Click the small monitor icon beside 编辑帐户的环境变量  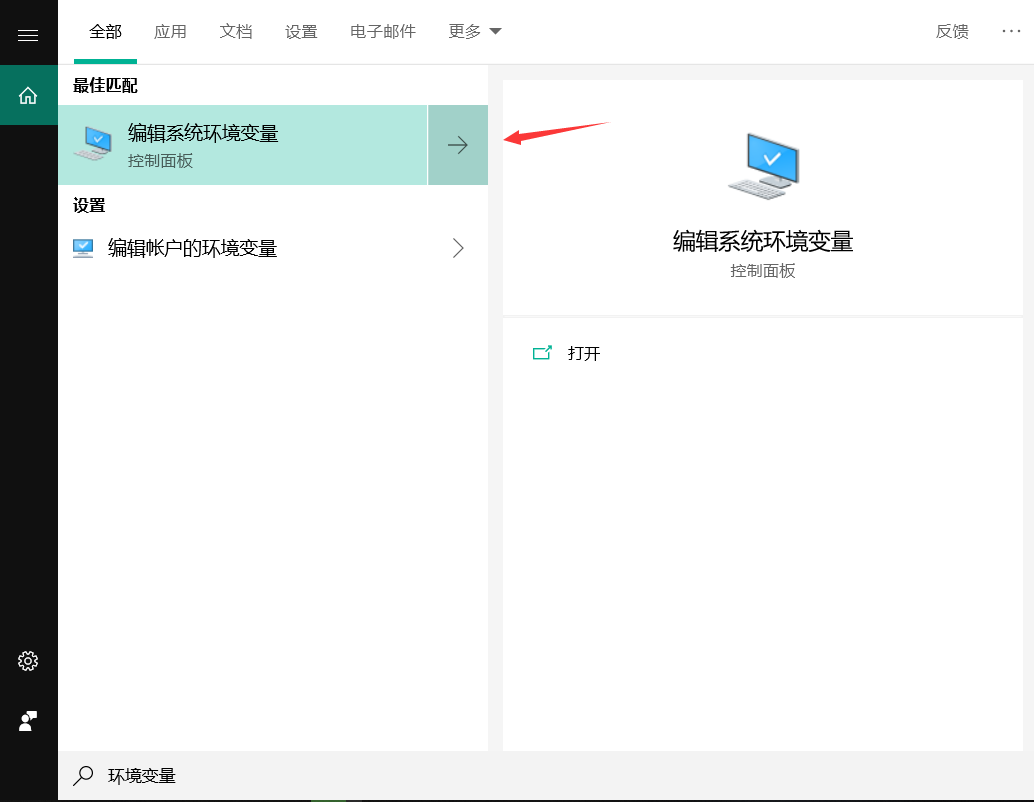83,248
